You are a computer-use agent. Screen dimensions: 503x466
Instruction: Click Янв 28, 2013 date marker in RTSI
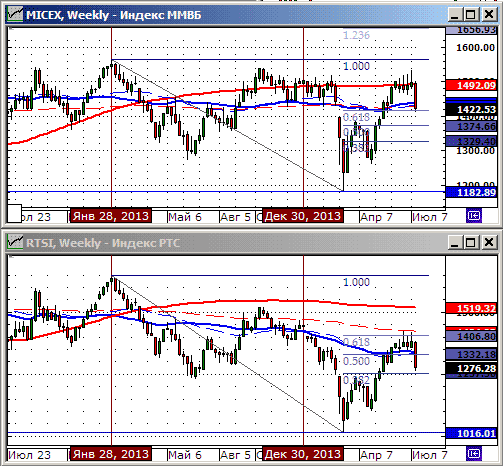click(x=111, y=454)
